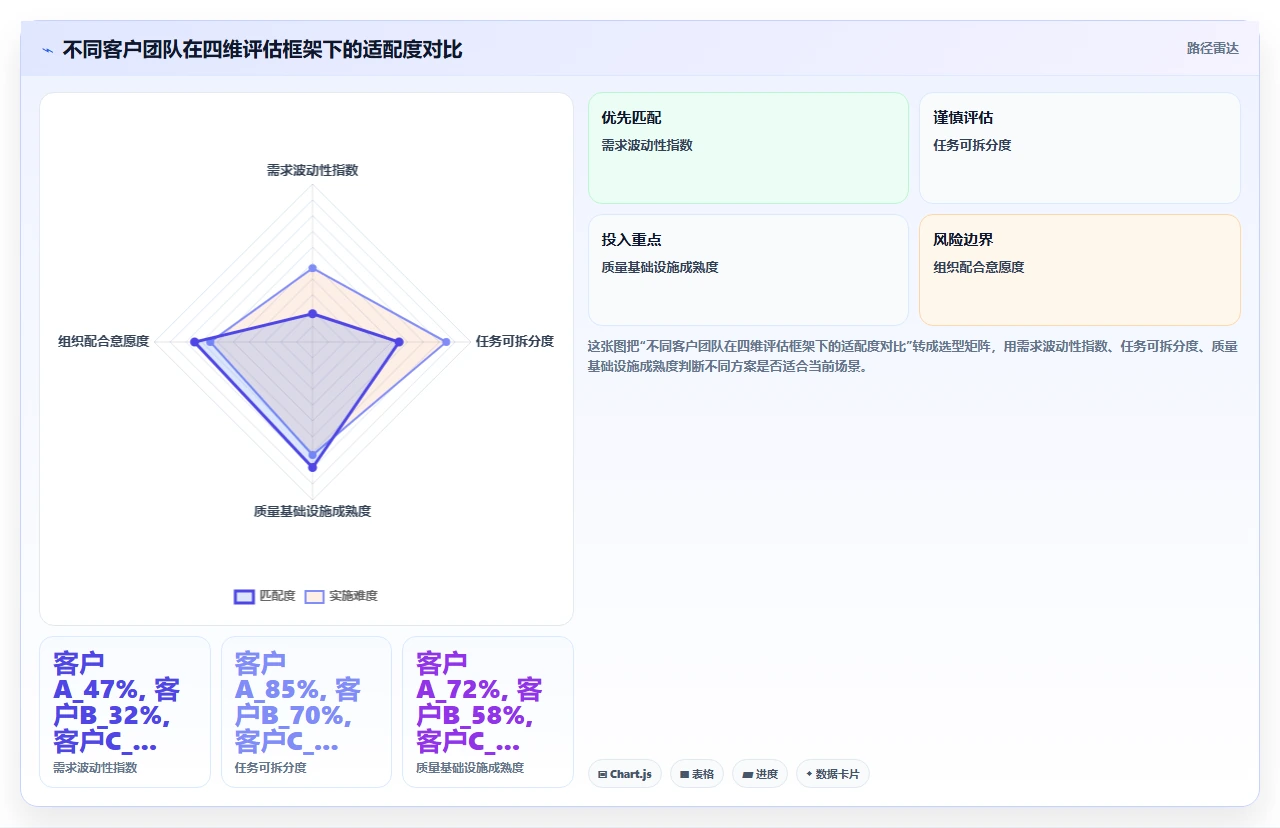Toggle the 实施难度 legend item
Image resolution: width=1280 pixels, height=828 pixels.
pos(341,596)
